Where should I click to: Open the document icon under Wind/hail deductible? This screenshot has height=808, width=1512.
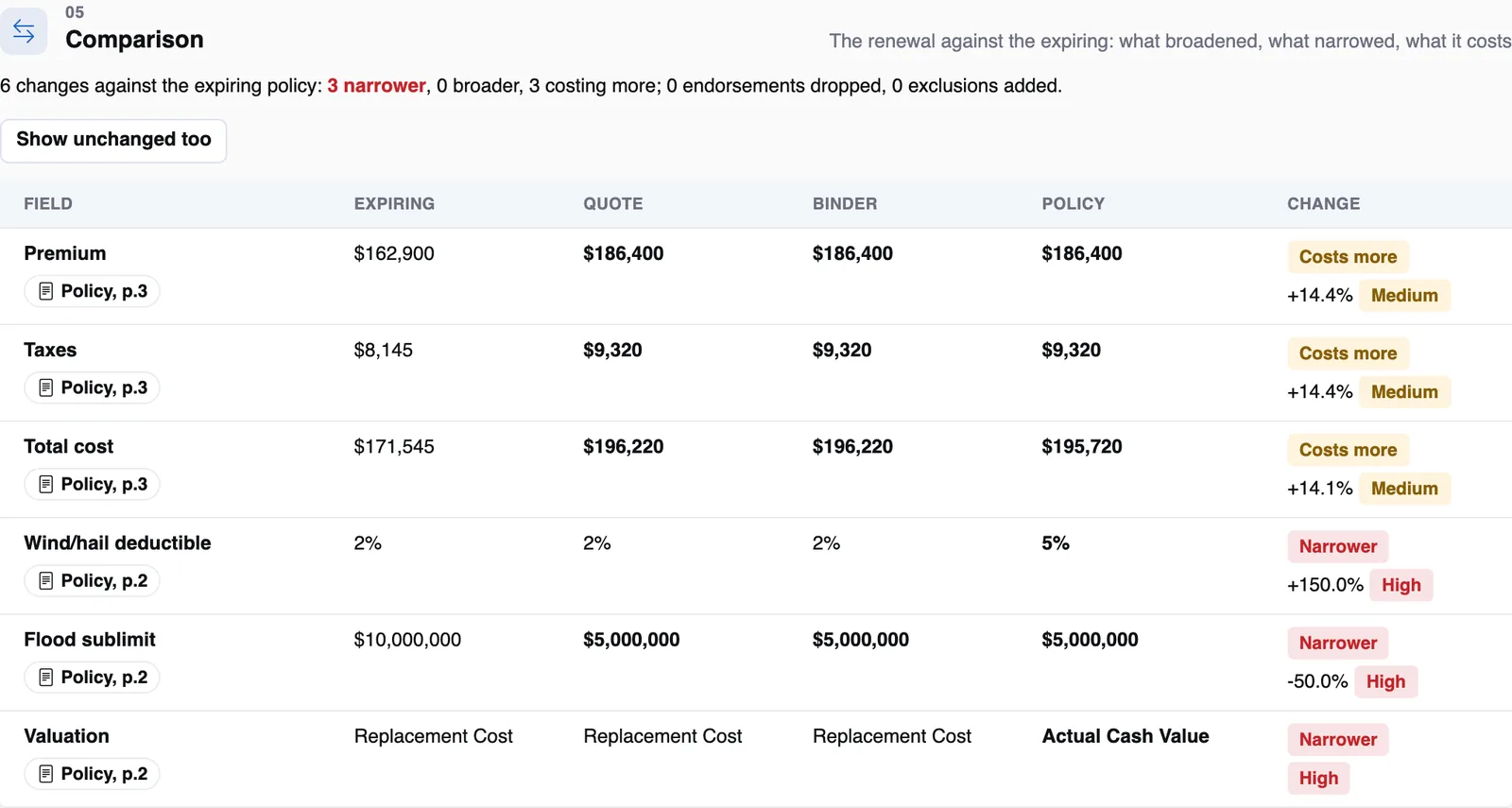pos(45,580)
